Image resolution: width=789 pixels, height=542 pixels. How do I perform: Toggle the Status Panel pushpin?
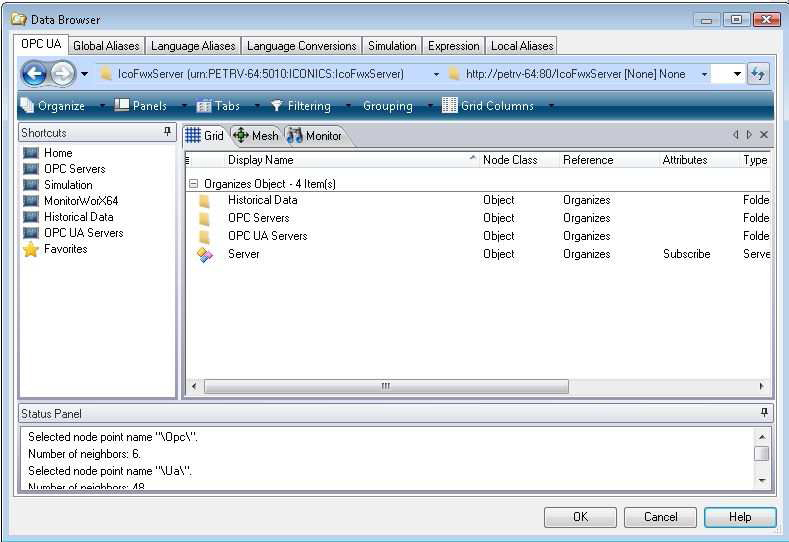pyautogui.click(x=765, y=413)
